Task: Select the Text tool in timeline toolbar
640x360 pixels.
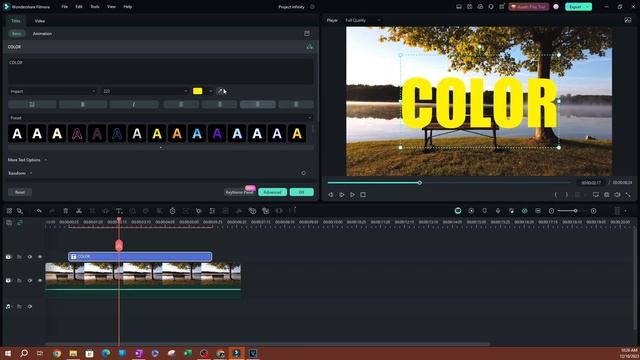Action: coord(119,211)
